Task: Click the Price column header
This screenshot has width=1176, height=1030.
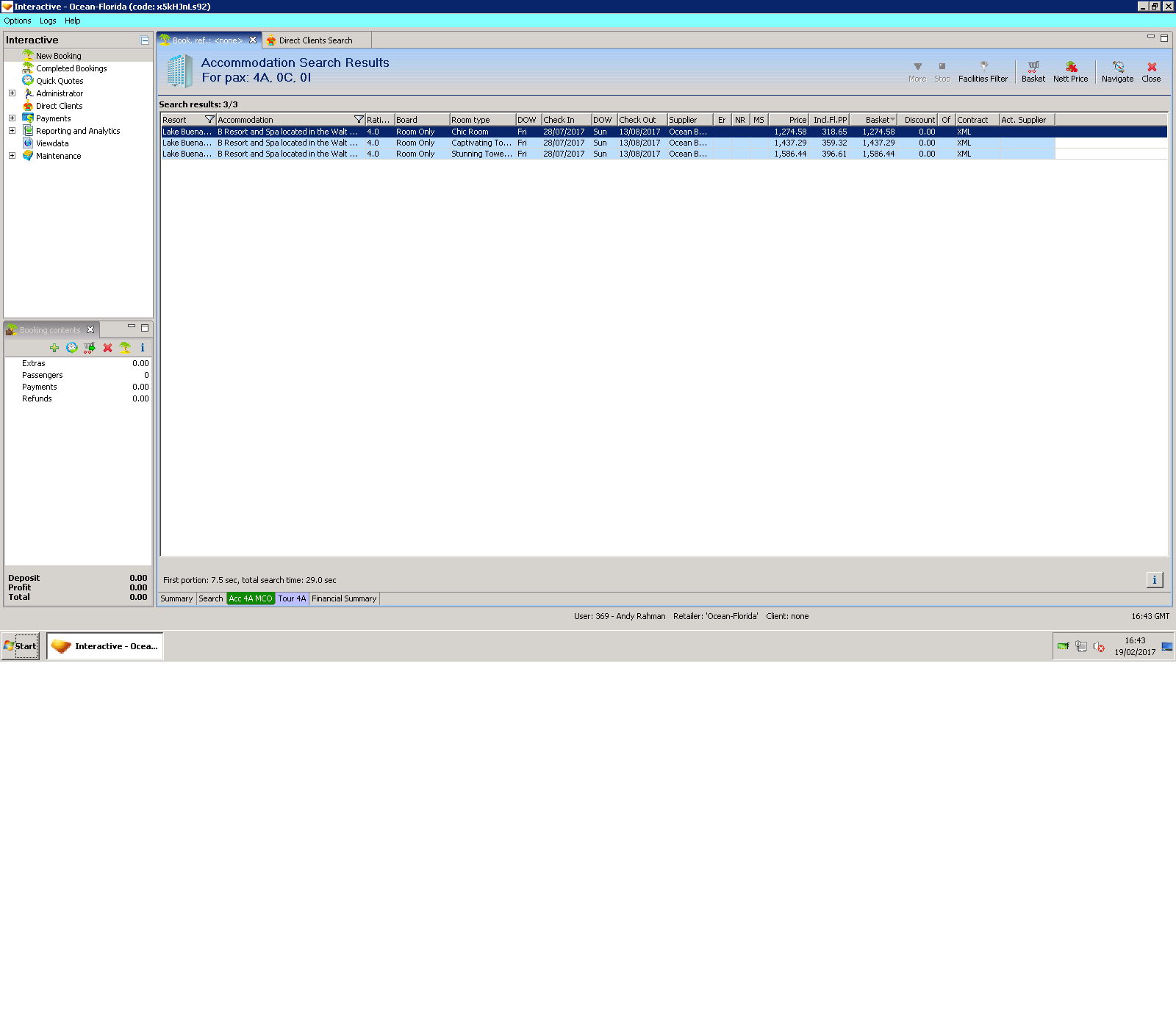Action: click(789, 120)
